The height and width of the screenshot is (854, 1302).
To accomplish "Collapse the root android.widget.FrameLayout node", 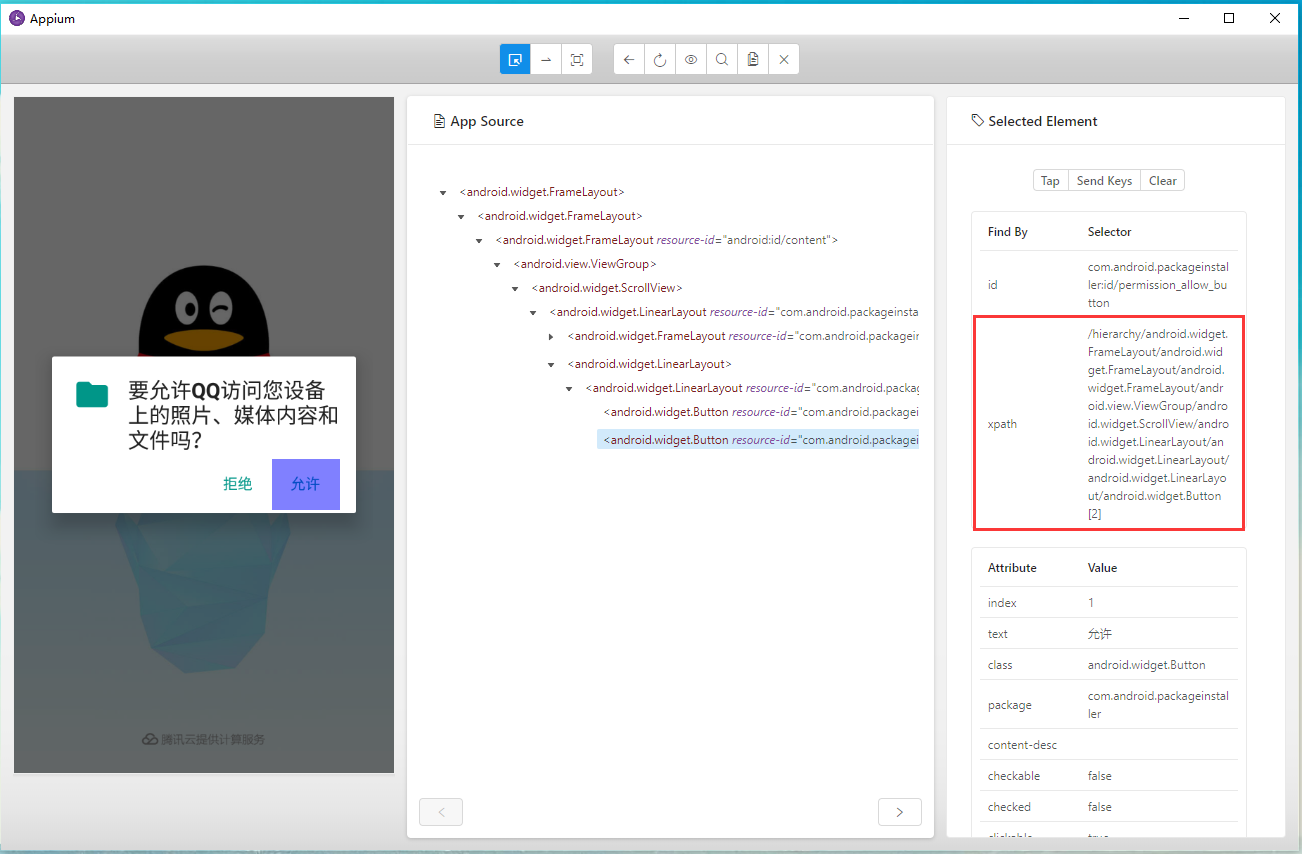I will pos(443,193).
